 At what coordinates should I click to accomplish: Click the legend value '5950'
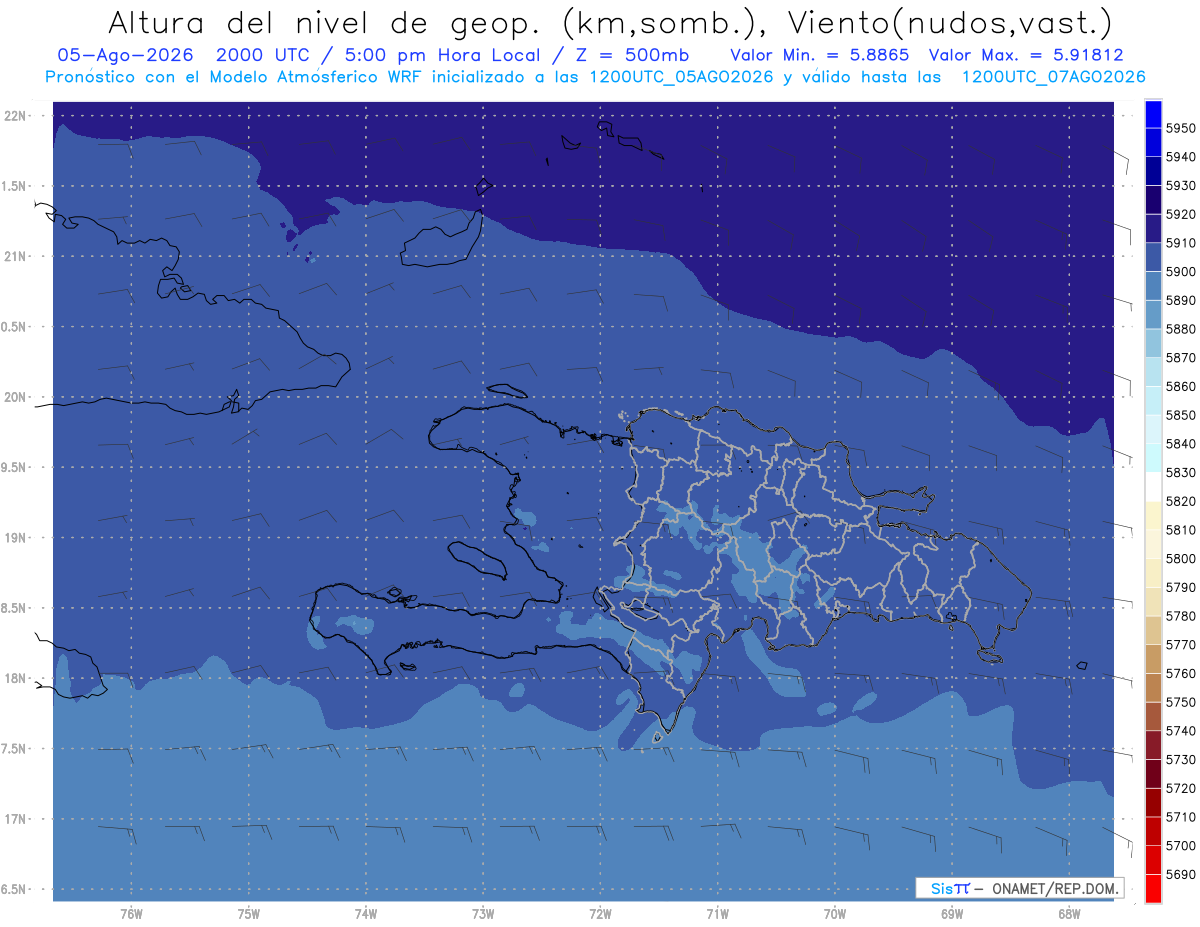point(1180,128)
